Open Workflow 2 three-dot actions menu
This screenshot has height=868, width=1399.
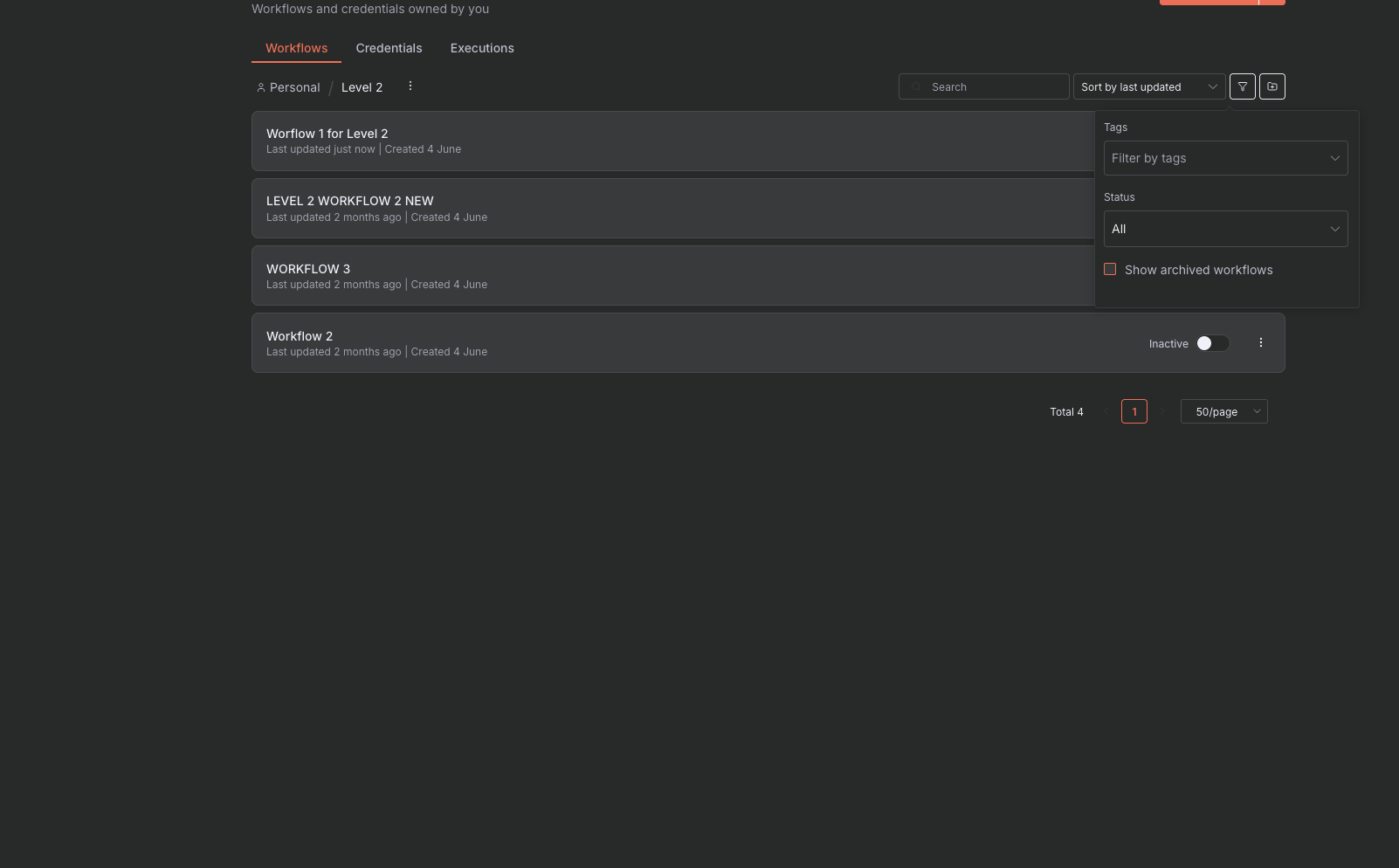point(1260,343)
